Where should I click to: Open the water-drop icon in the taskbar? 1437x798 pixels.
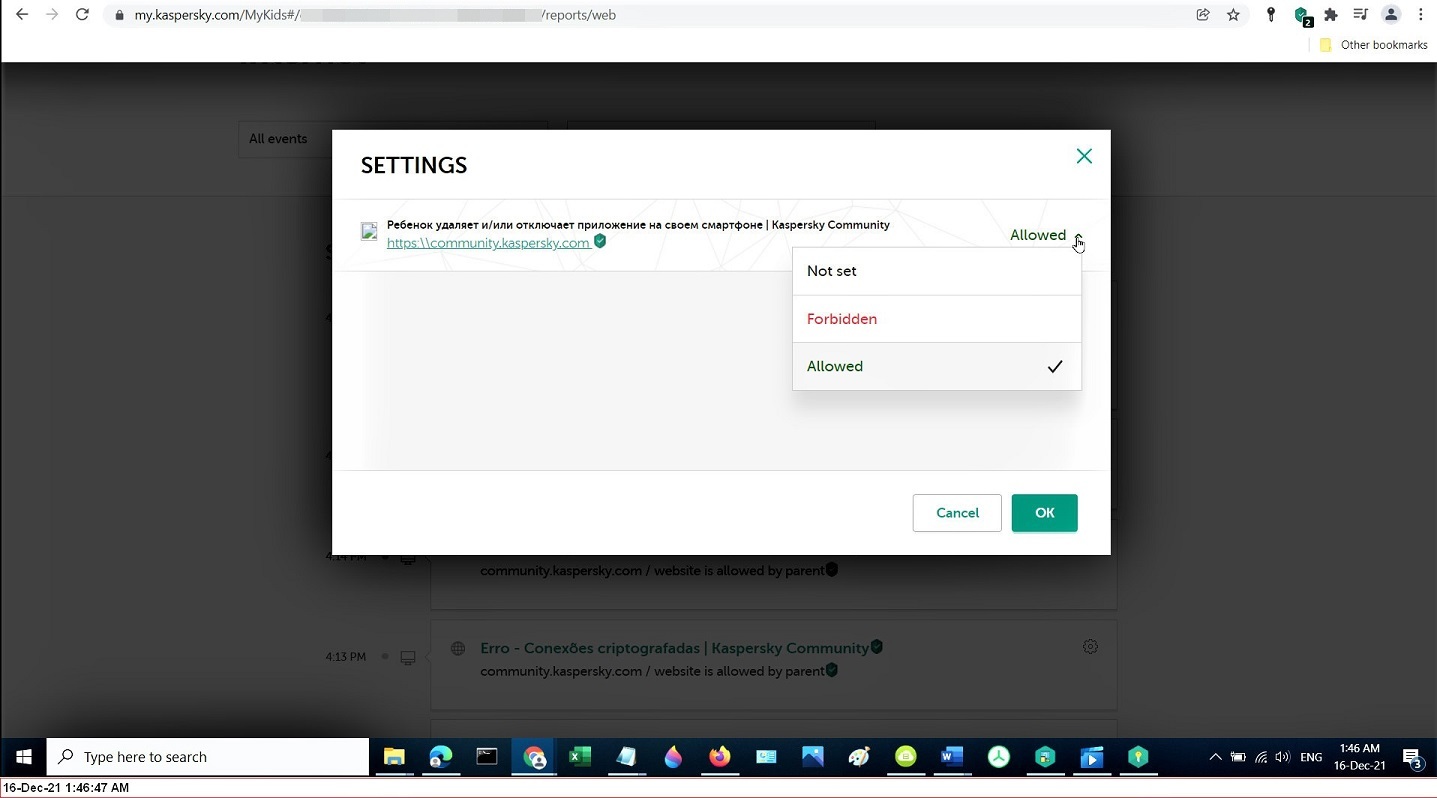click(x=673, y=757)
